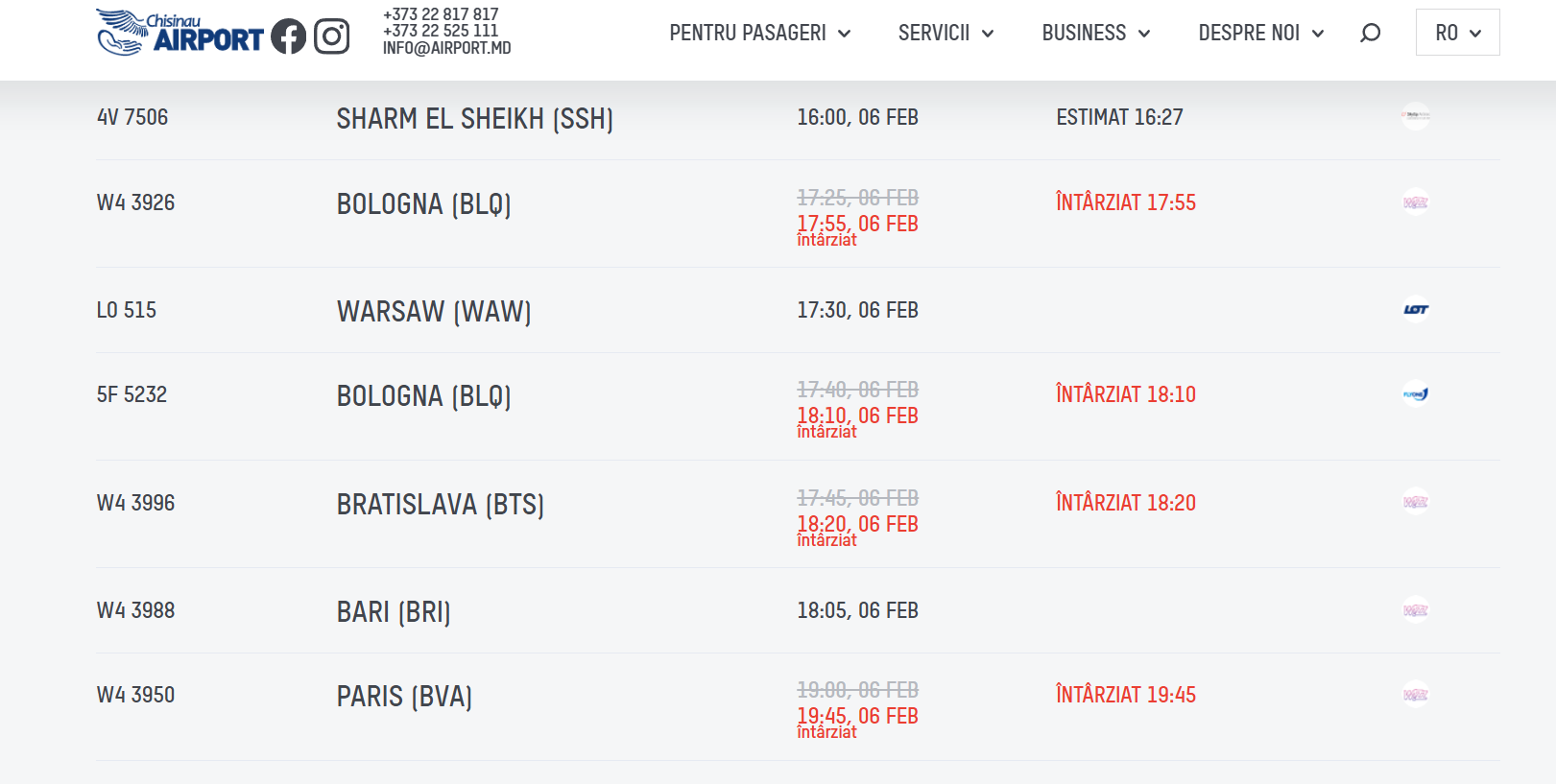The width and height of the screenshot is (1556, 784).
Task: Click the Wizz Air logo for Paris flight
Action: 1416,694
